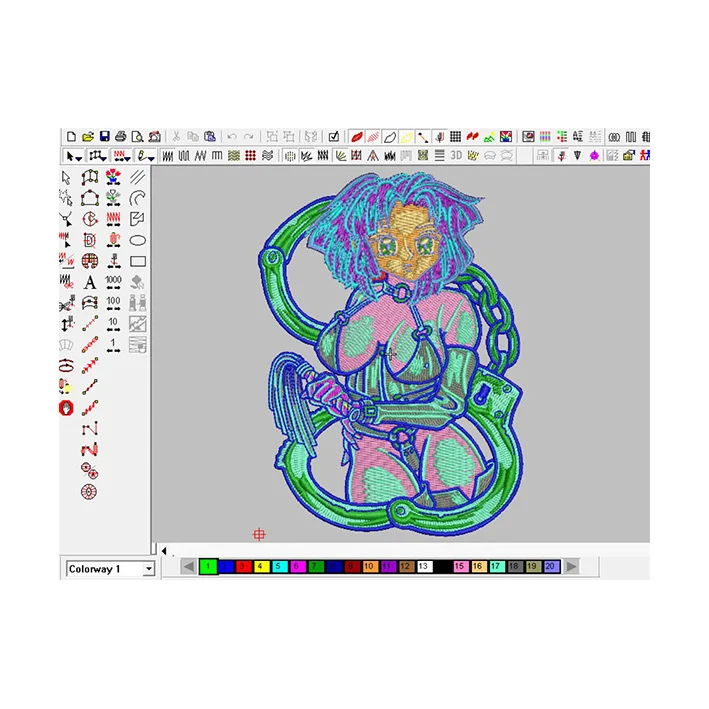Click the 1000 stitches travel icon
This screenshot has width=709, height=709.
(x=113, y=283)
